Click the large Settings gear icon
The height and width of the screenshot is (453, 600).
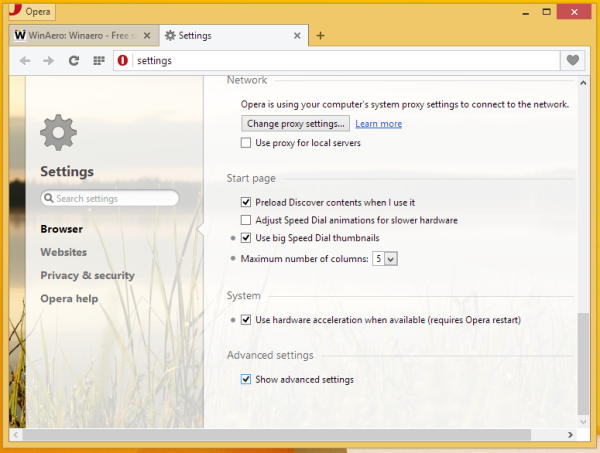58,132
